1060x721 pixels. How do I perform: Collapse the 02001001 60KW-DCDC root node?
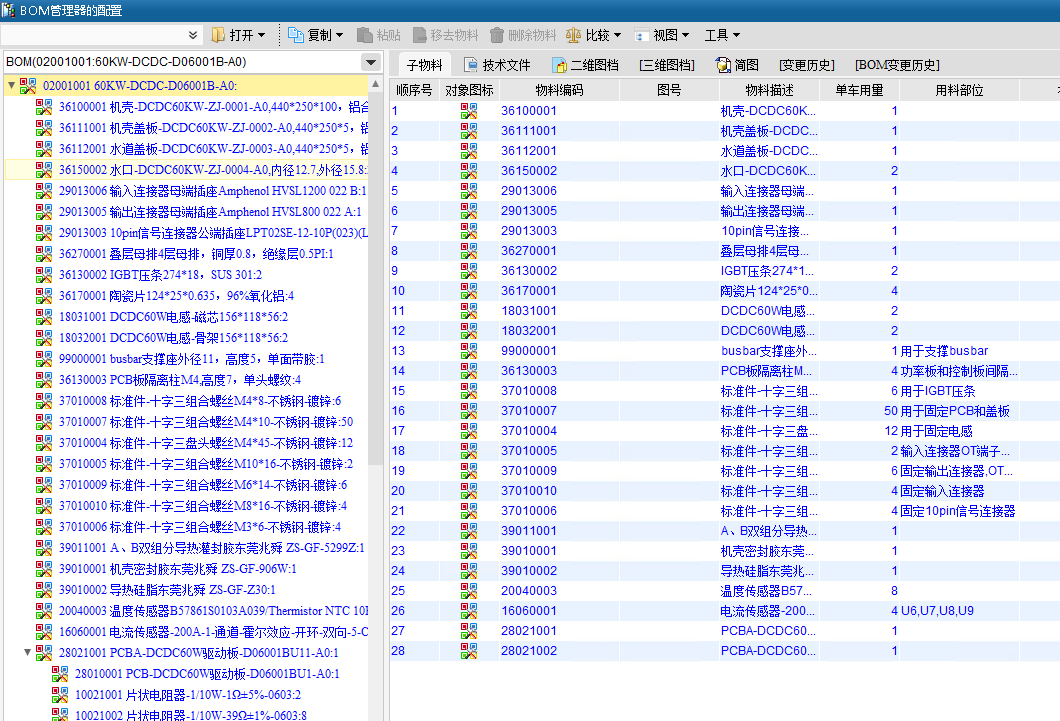tap(11, 86)
